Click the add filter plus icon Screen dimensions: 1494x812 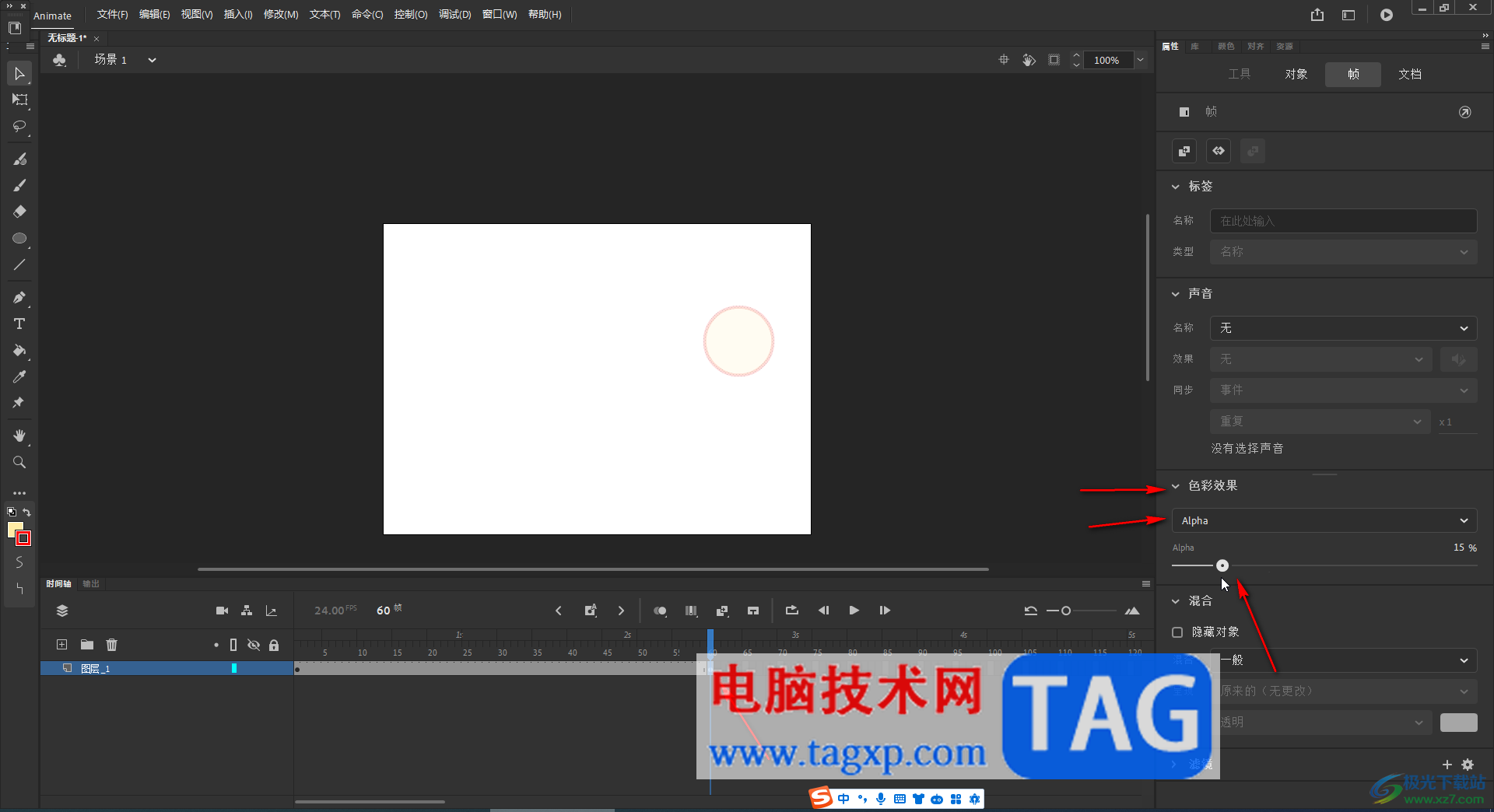(x=1447, y=765)
